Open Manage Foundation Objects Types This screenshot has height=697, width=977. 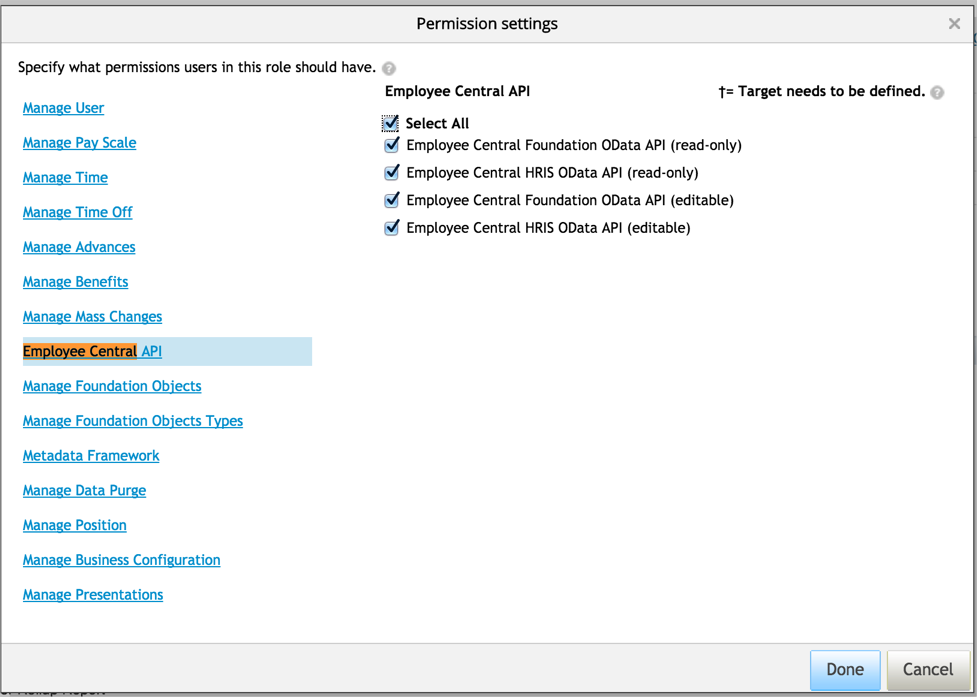tap(132, 421)
